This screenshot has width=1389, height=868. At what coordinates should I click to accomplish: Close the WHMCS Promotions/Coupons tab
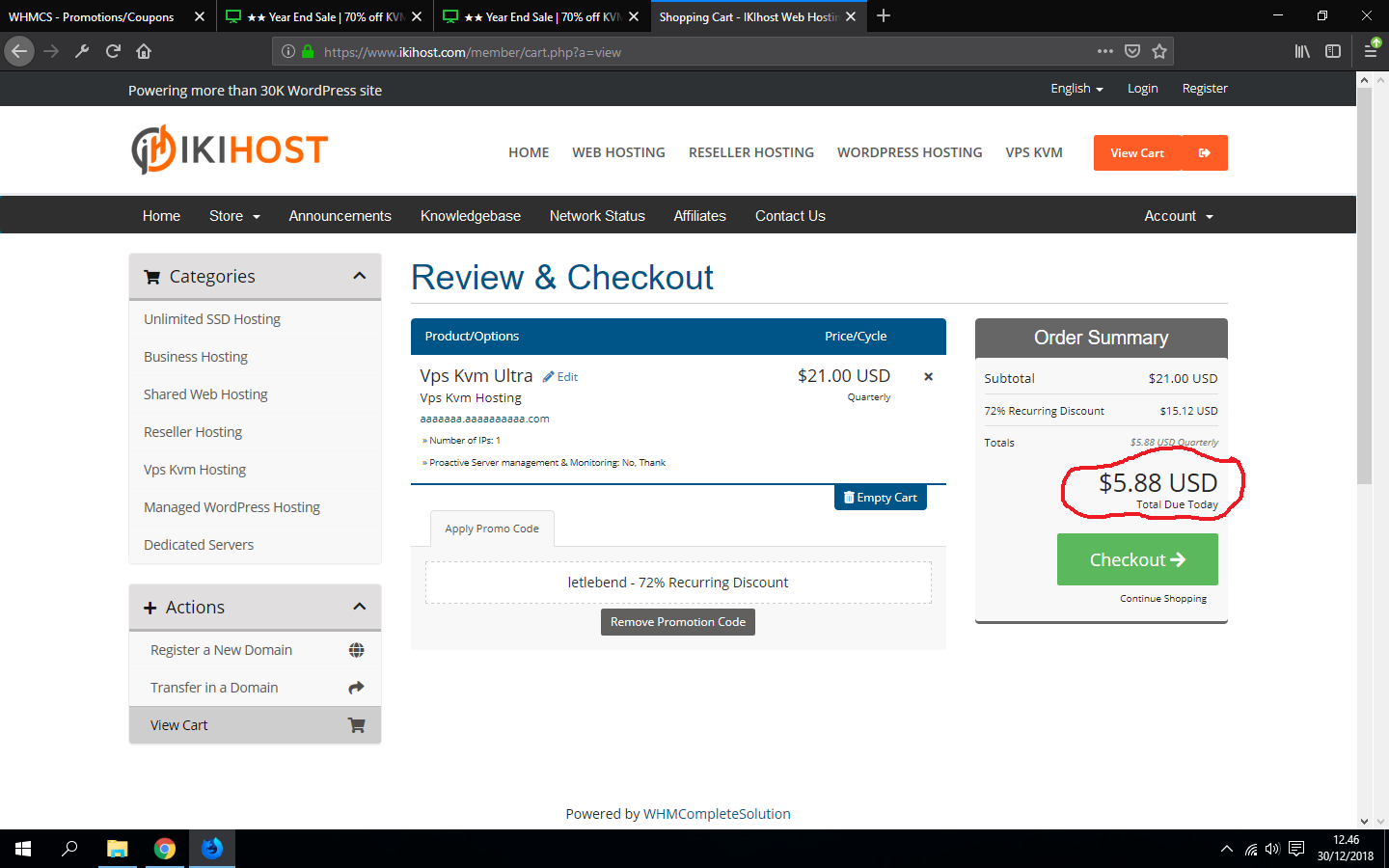pos(200,16)
